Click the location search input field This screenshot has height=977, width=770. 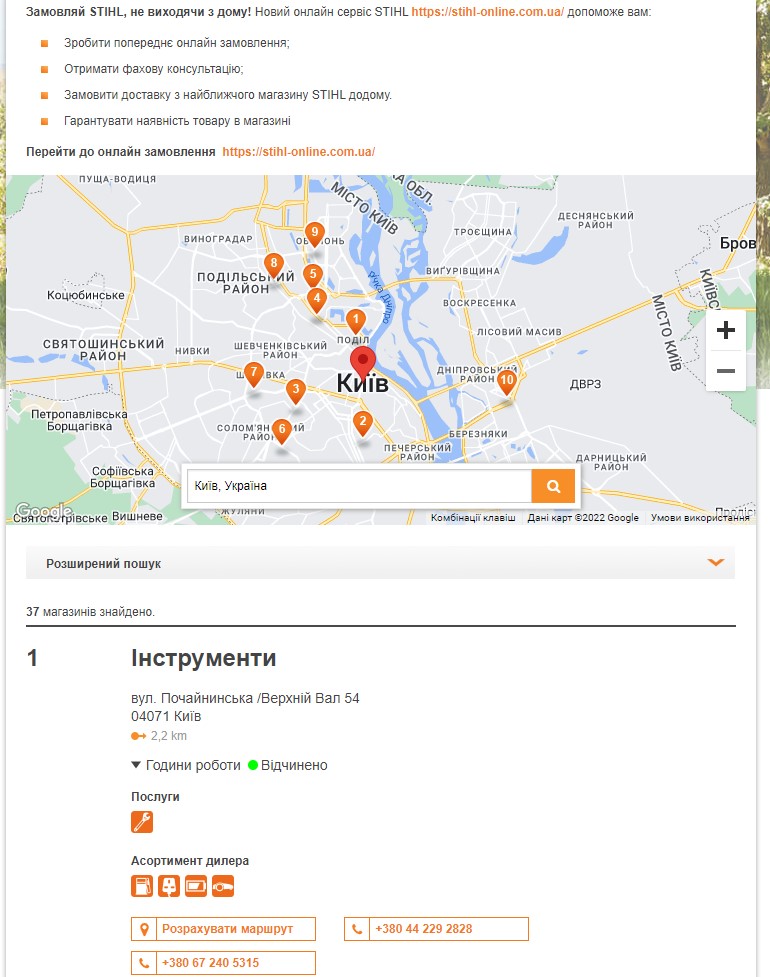(358, 486)
